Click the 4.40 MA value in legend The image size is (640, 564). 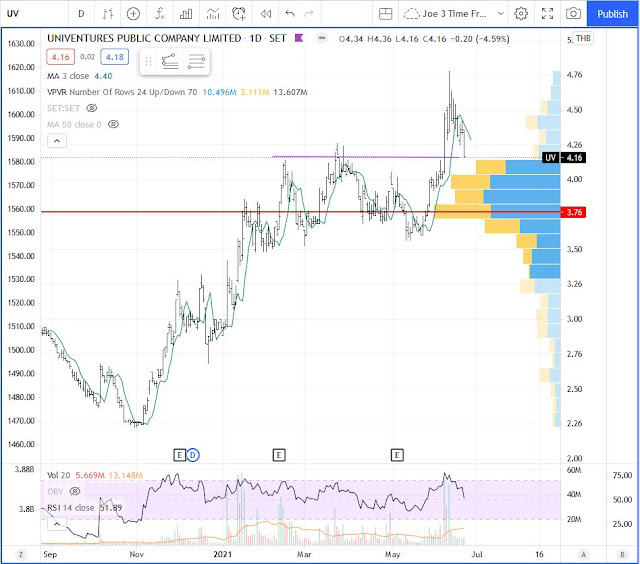point(103,76)
